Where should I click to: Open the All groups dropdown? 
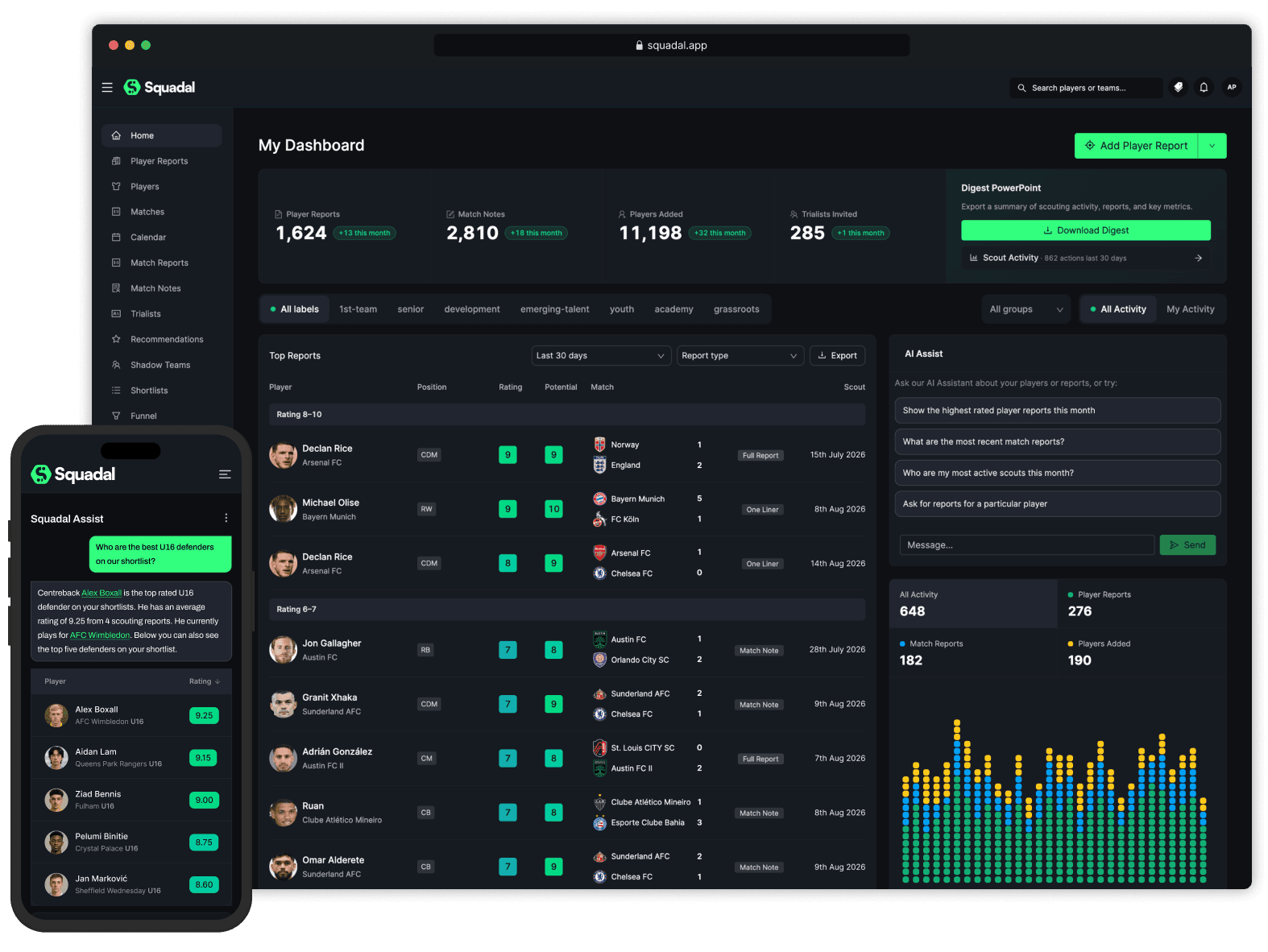click(x=1026, y=309)
